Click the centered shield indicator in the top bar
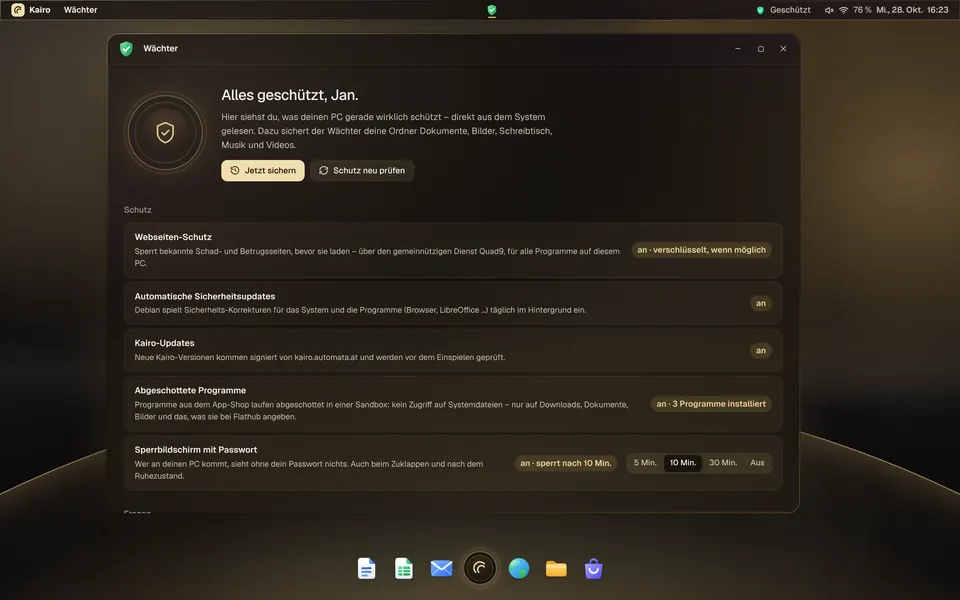The image size is (960, 600). 492,10
